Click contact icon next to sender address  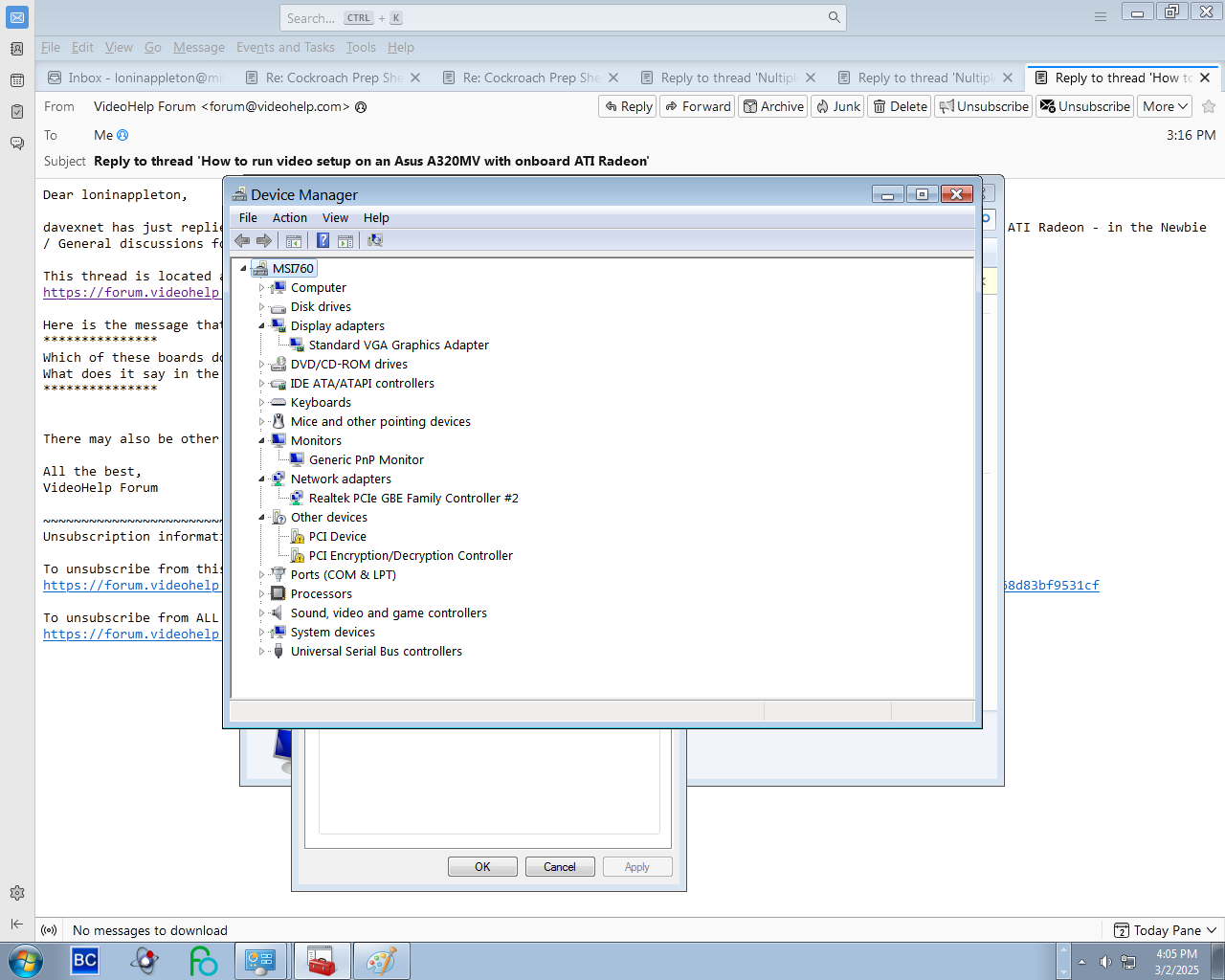(x=361, y=106)
